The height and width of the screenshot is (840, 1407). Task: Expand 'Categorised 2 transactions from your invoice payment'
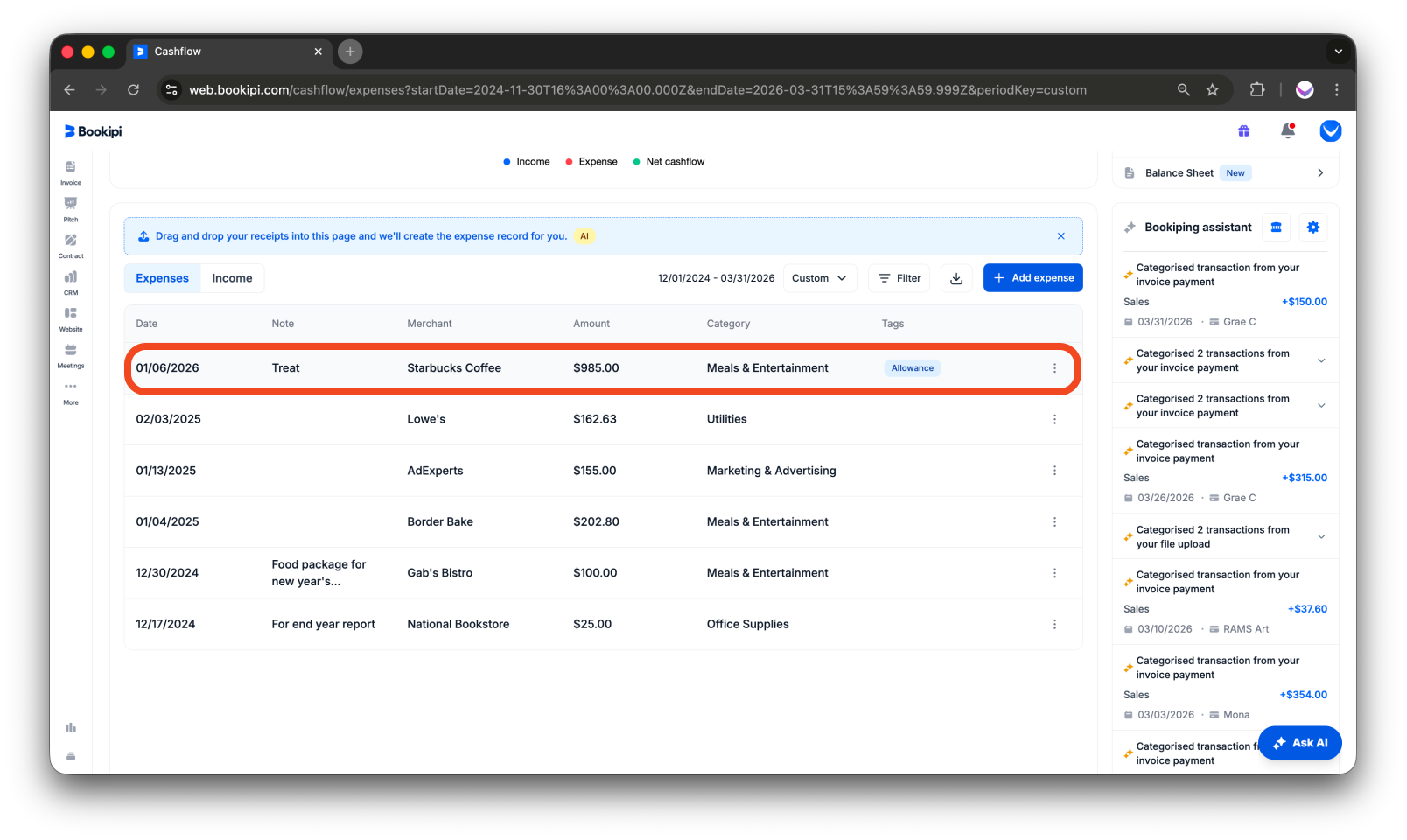click(x=1319, y=360)
